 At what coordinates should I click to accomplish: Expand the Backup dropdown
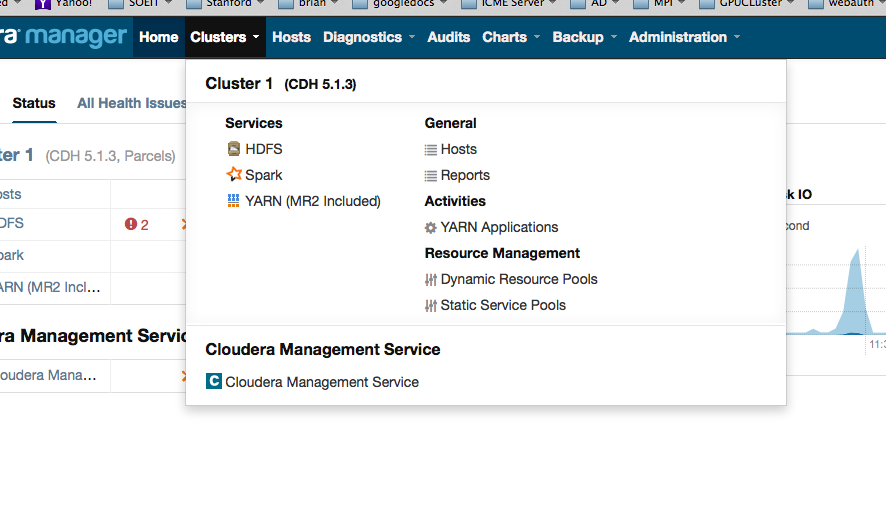(584, 37)
